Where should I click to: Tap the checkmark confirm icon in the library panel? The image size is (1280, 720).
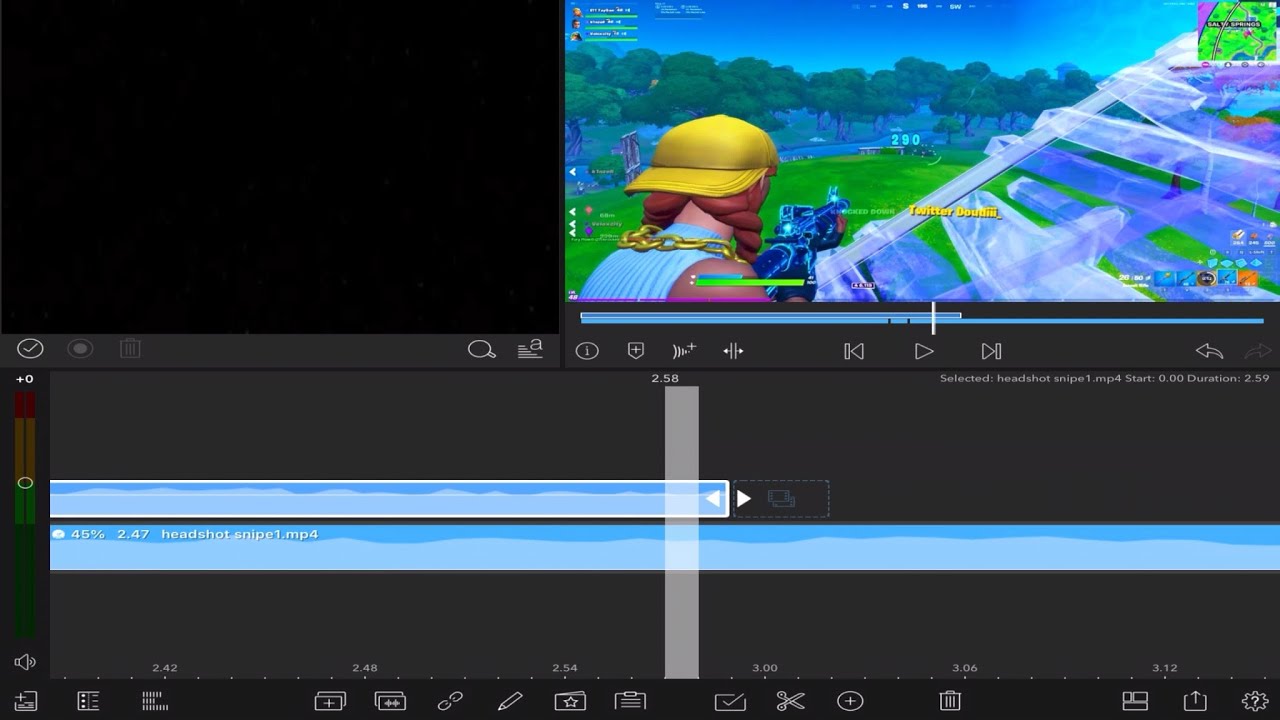pyautogui.click(x=30, y=348)
